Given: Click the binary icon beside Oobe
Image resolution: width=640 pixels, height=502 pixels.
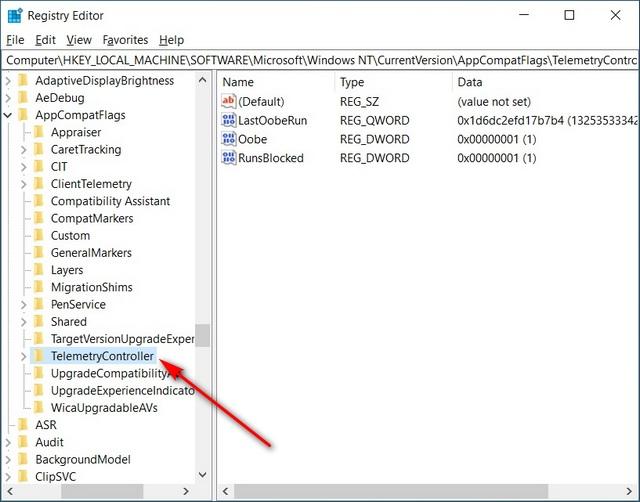Looking at the screenshot, I should (x=229, y=139).
